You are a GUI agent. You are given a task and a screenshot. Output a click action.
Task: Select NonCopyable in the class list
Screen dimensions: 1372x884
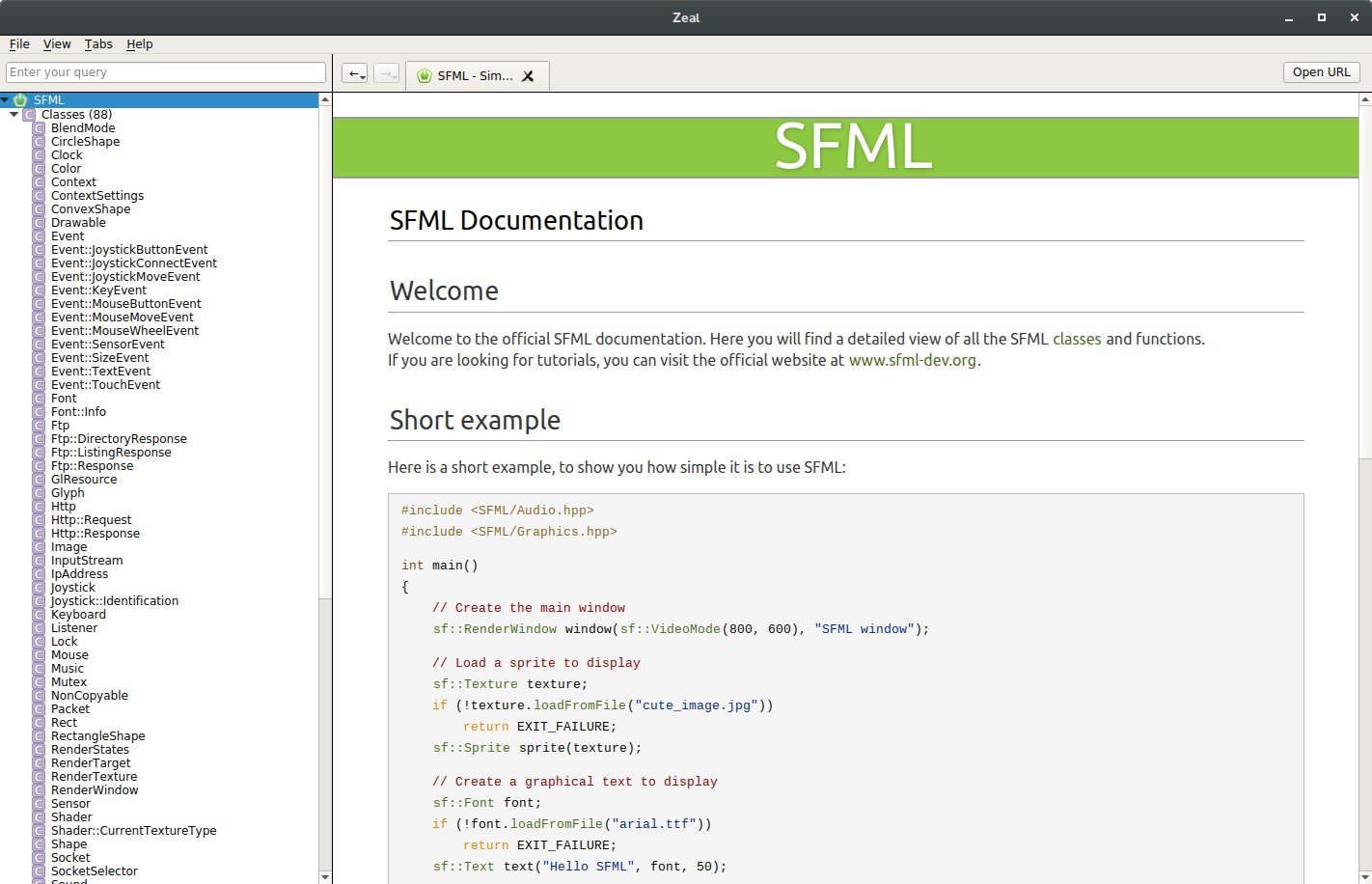point(89,696)
